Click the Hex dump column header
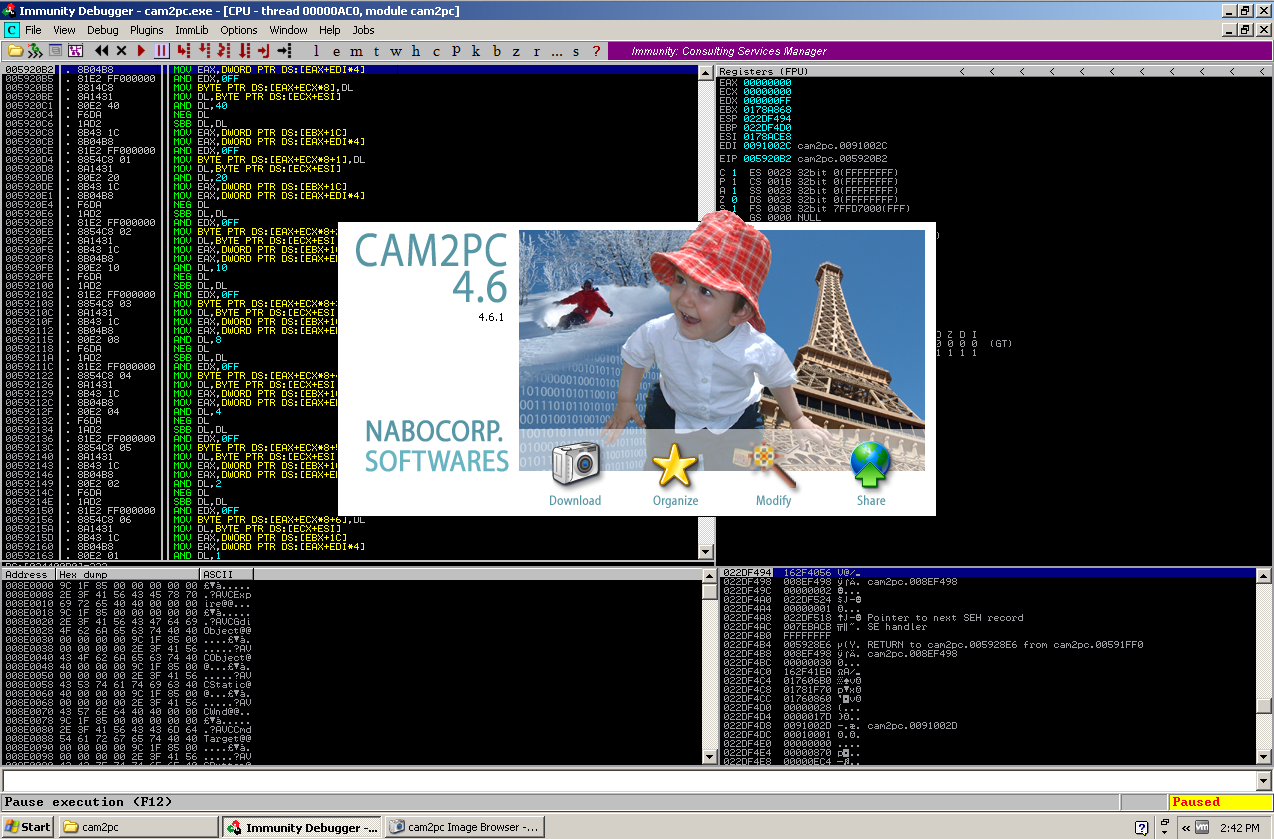 128,575
